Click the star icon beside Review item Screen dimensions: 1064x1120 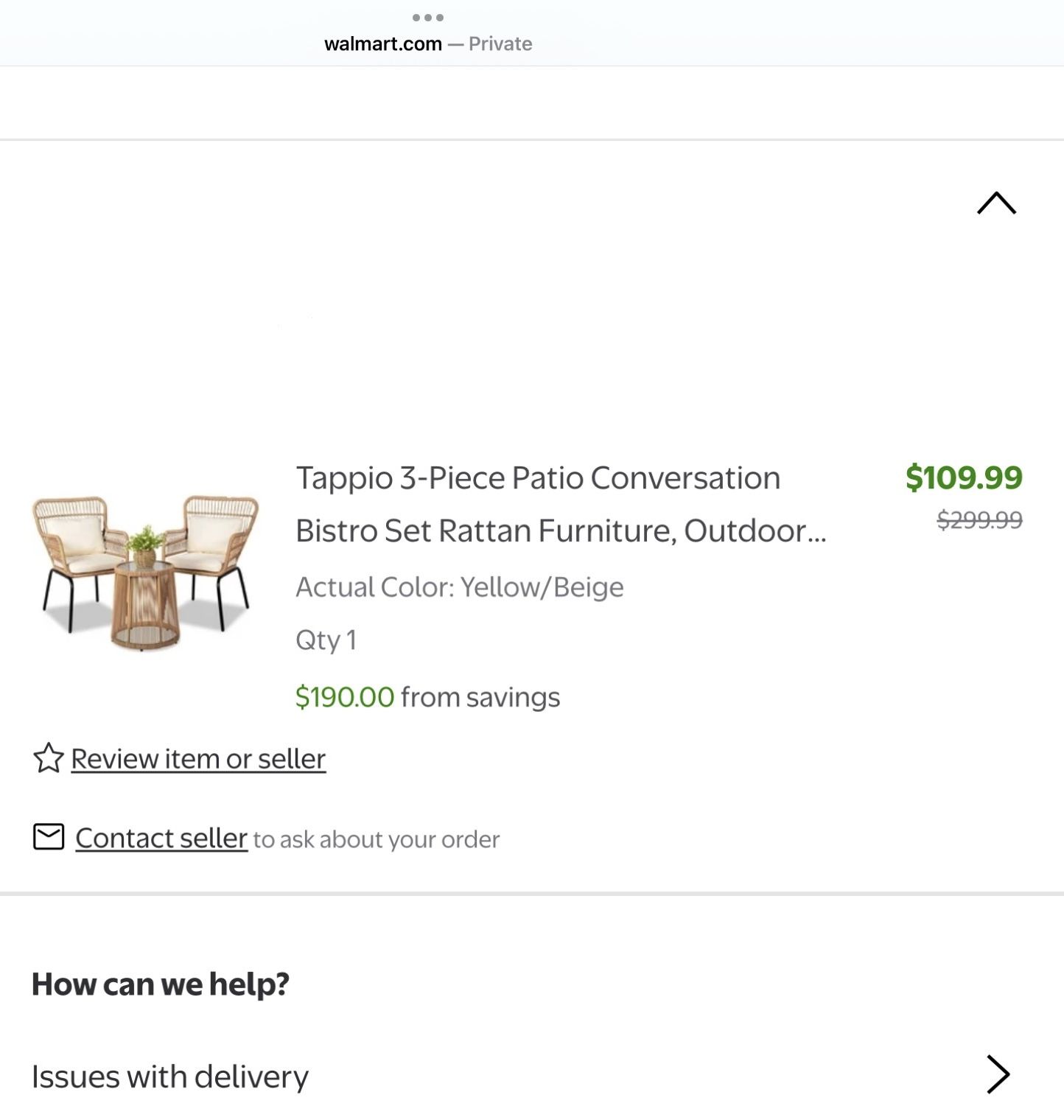click(47, 757)
